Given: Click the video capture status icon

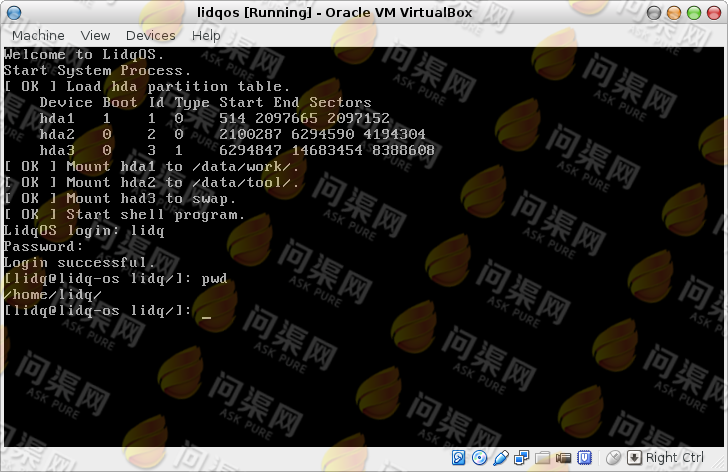Looking at the screenshot, I should click(563, 458).
